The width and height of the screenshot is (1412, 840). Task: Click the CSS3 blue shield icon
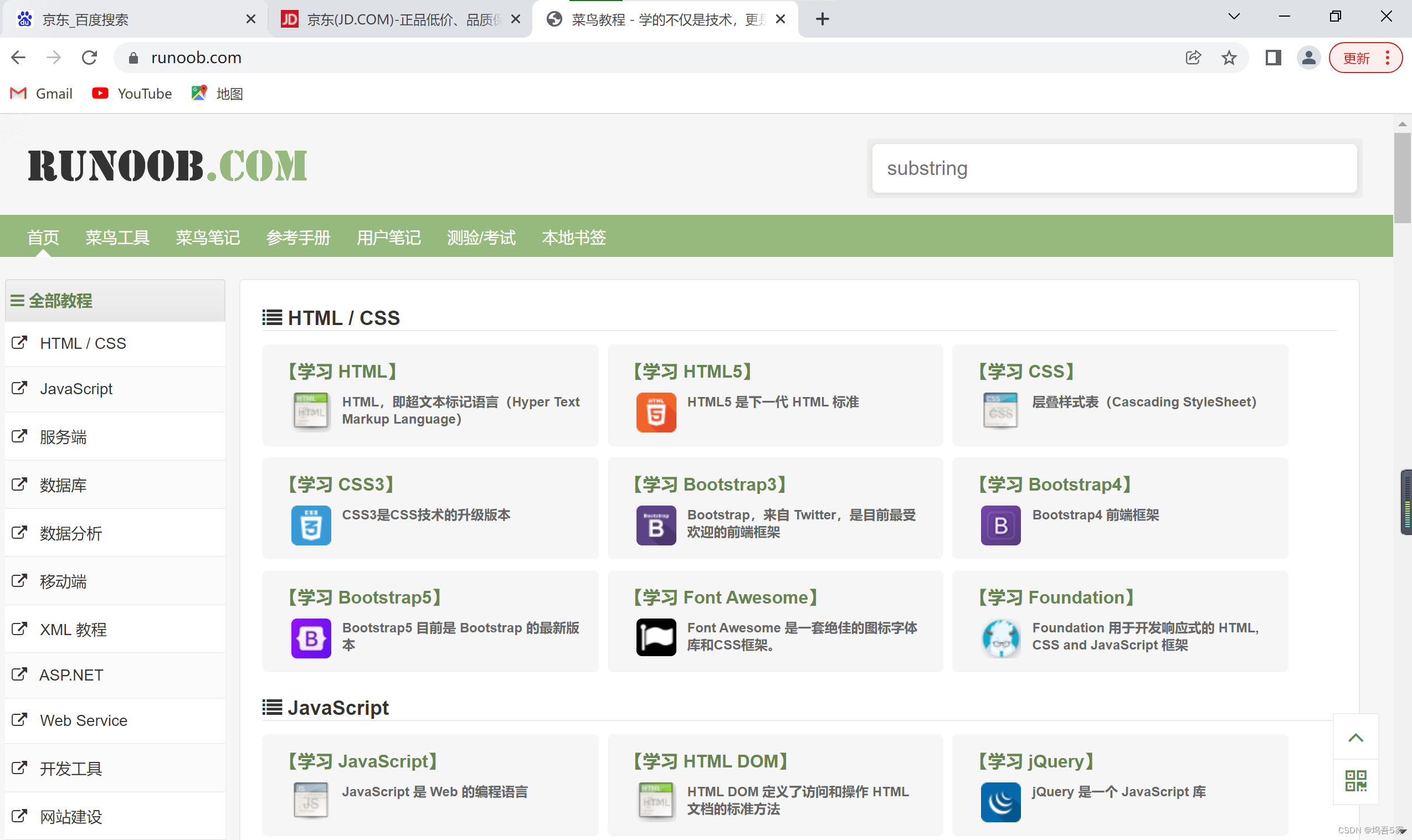click(311, 525)
